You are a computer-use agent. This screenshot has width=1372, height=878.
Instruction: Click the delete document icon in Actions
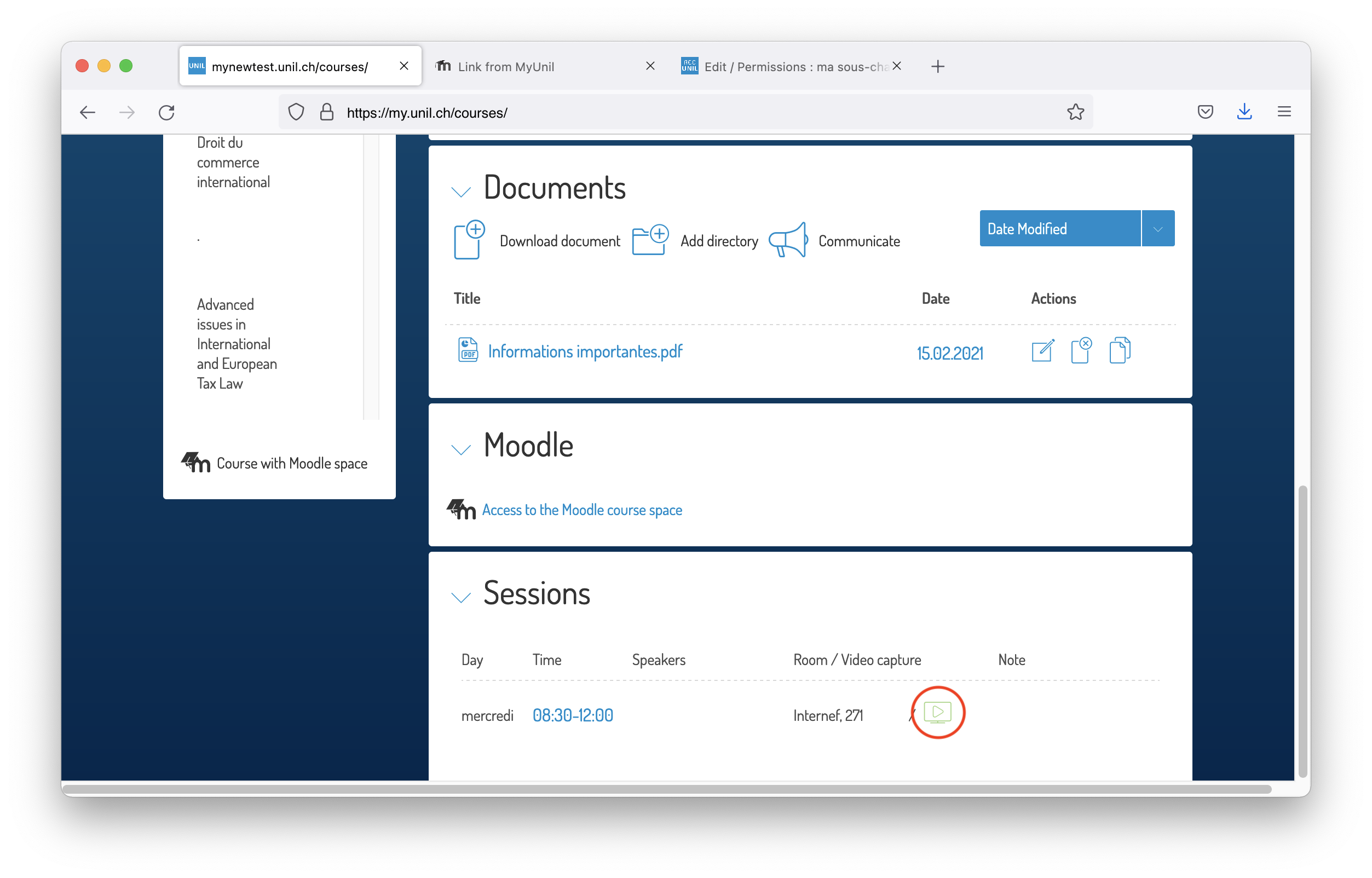coord(1081,351)
